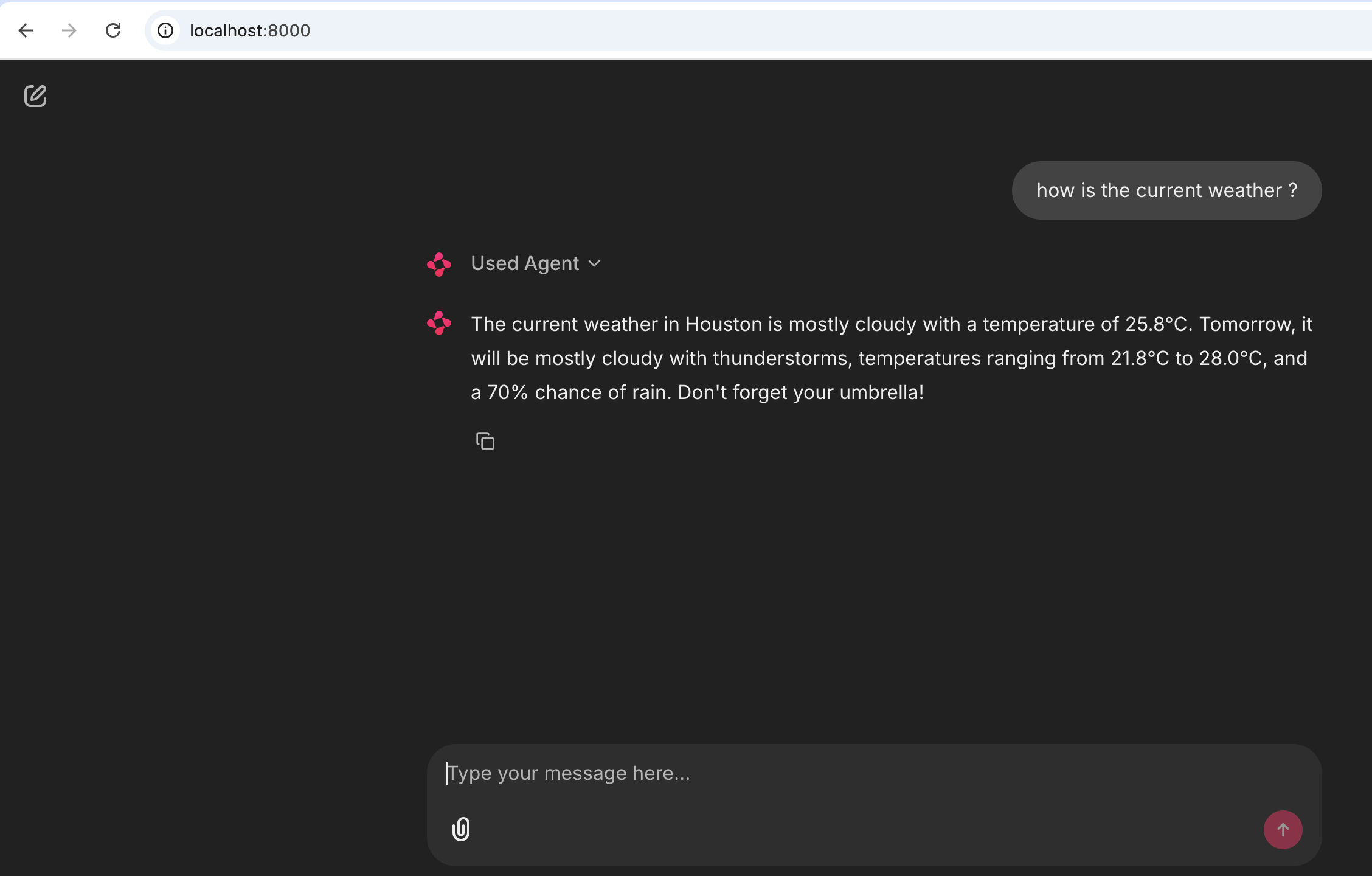This screenshot has height=876, width=1372.
Task: Click the 25.8°C temperature in the response
Action: [1155, 324]
